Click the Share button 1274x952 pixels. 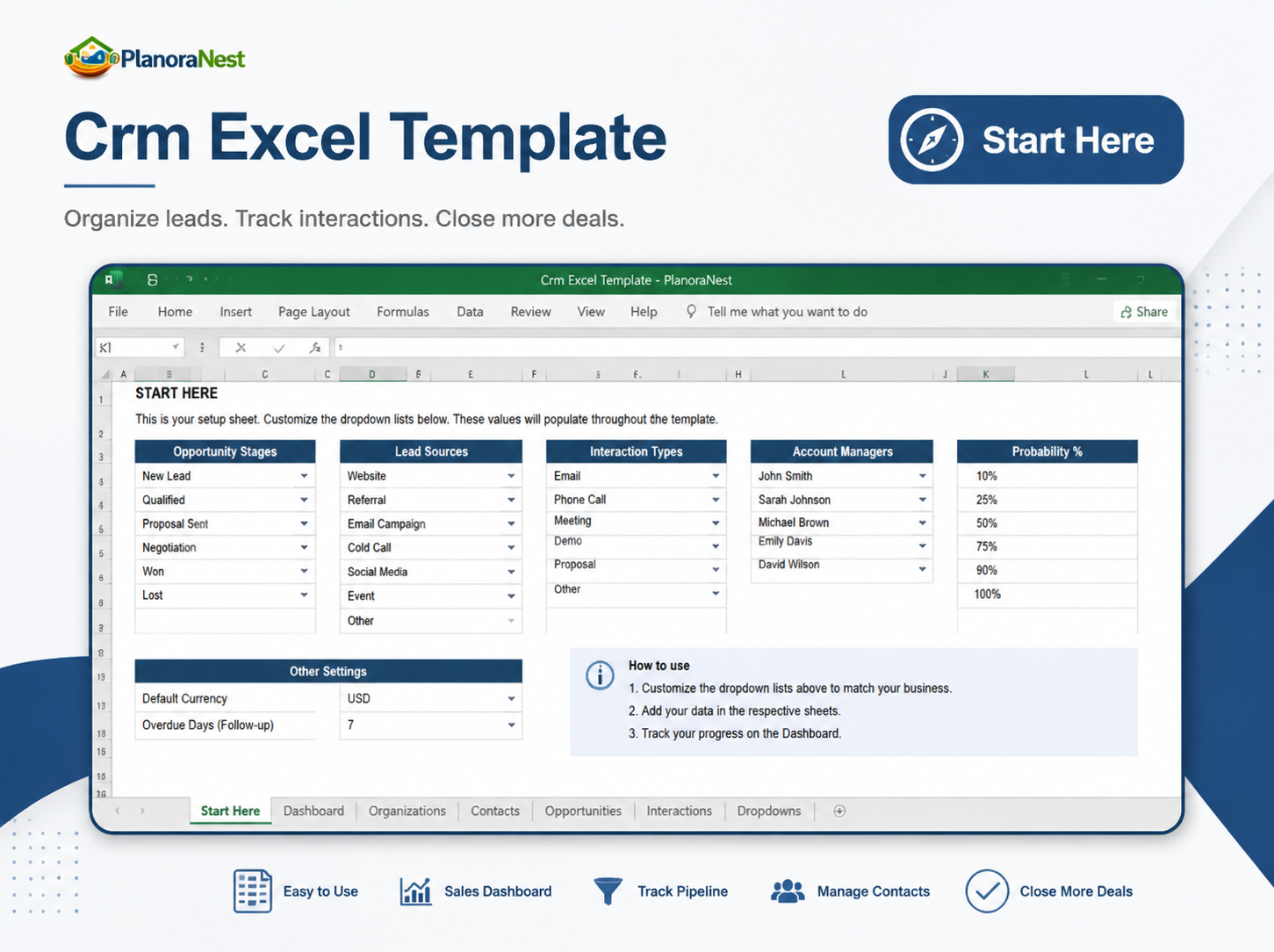1144,312
